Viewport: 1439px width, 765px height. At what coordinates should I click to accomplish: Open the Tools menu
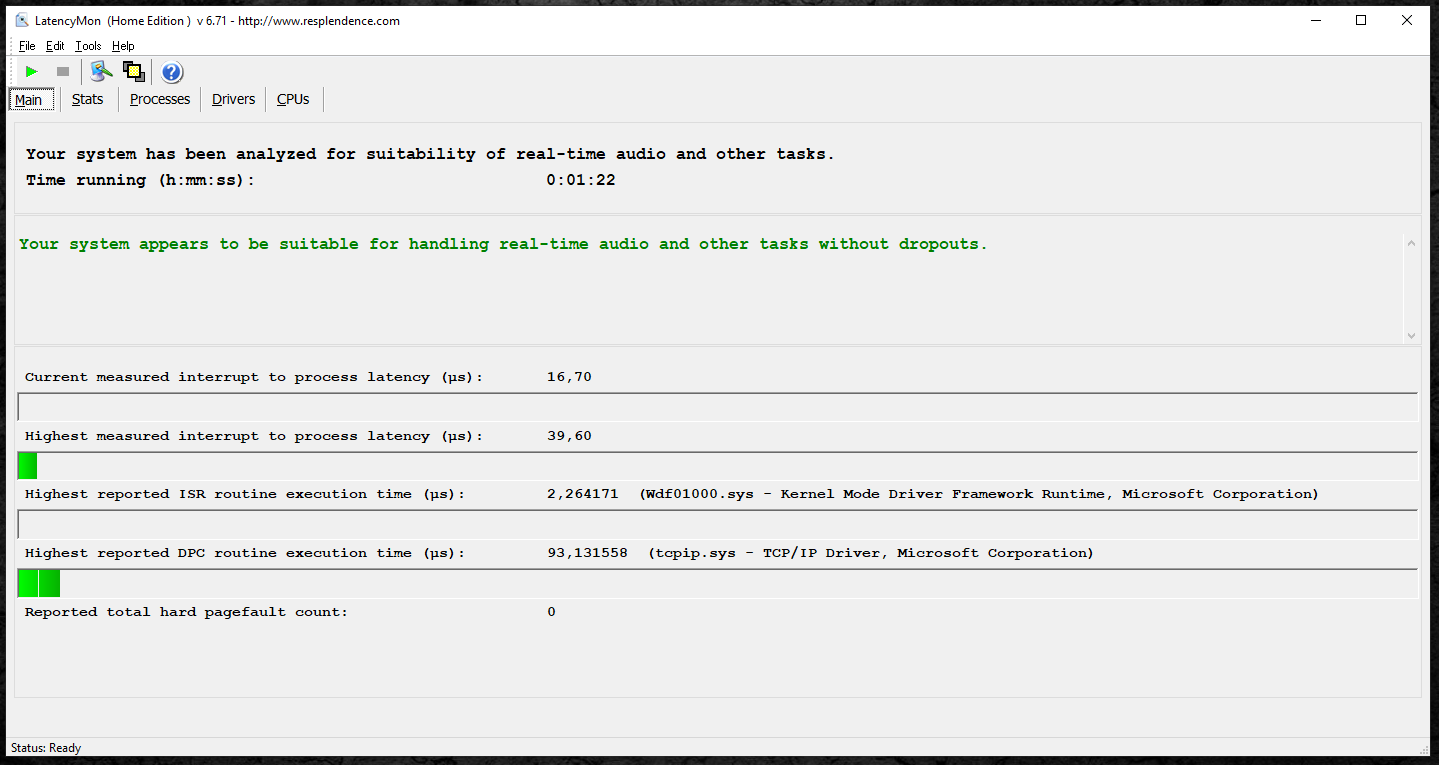pyautogui.click(x=88, y=46)
